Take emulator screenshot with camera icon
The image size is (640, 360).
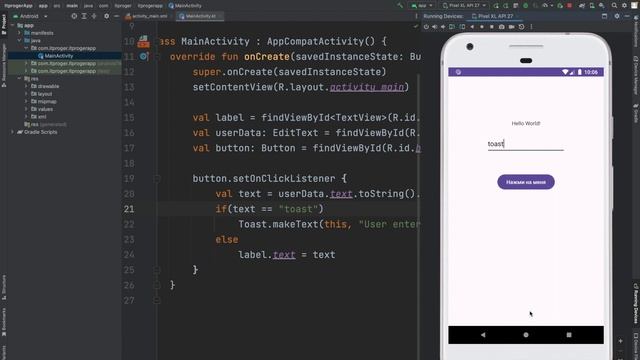coord(502,27)
